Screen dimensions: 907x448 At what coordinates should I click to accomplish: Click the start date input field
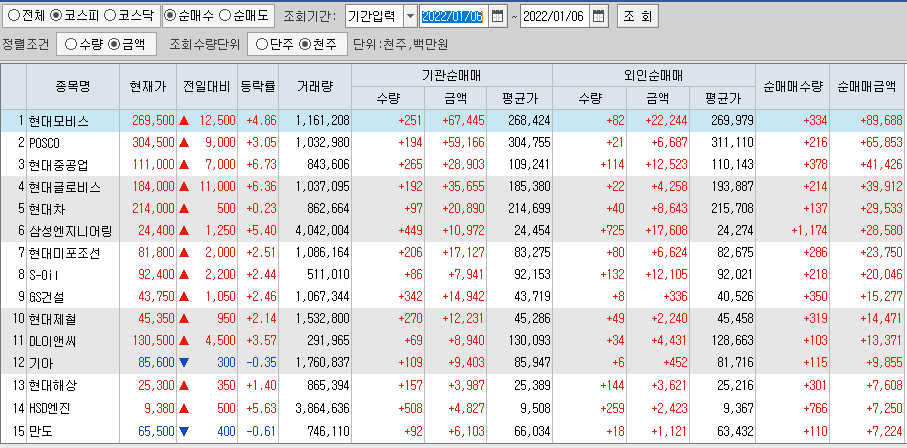454,17
